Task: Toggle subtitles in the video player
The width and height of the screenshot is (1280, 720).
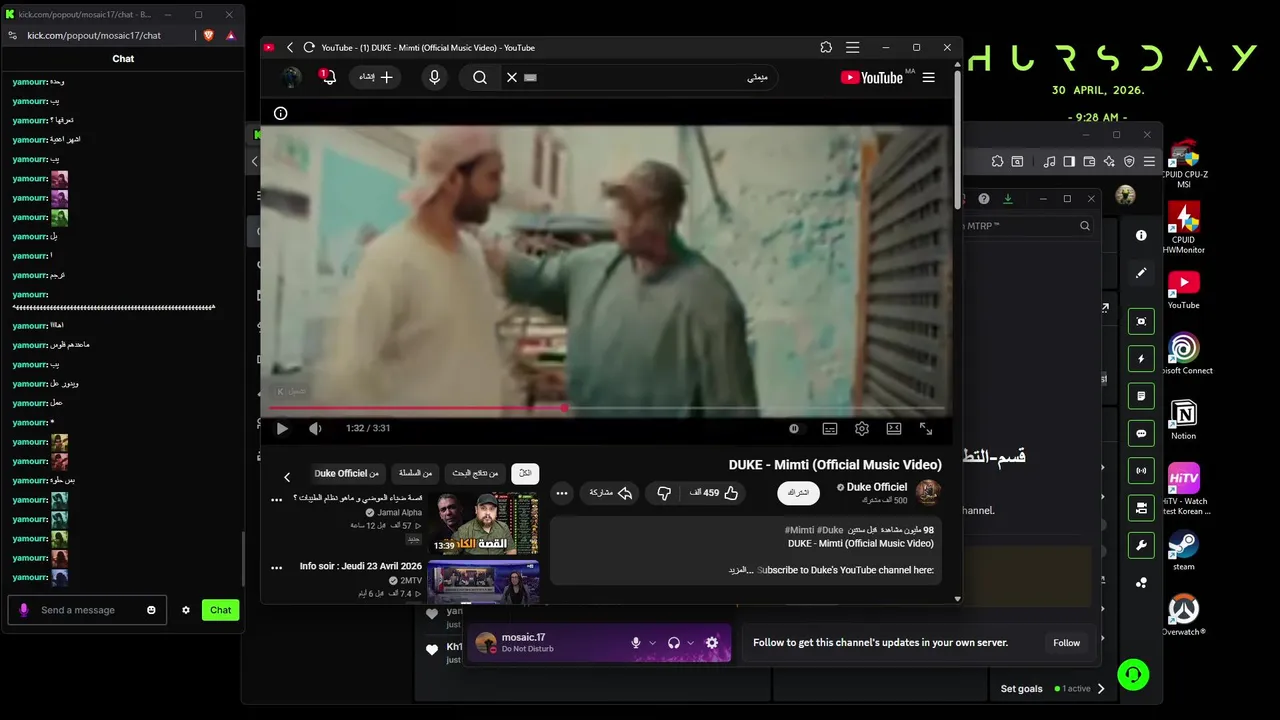Action: 830,429
